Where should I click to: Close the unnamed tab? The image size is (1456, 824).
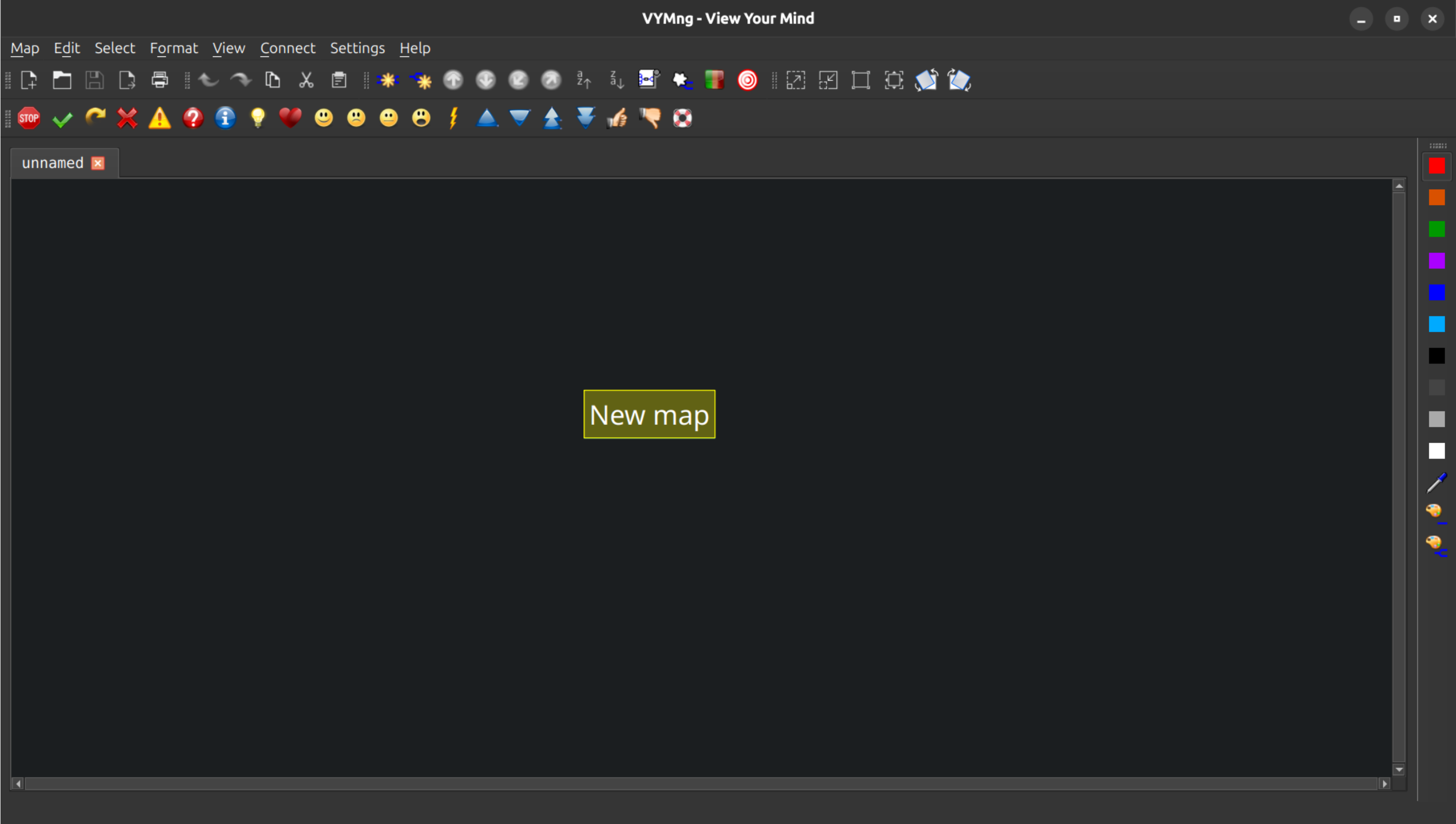[98, 163]
